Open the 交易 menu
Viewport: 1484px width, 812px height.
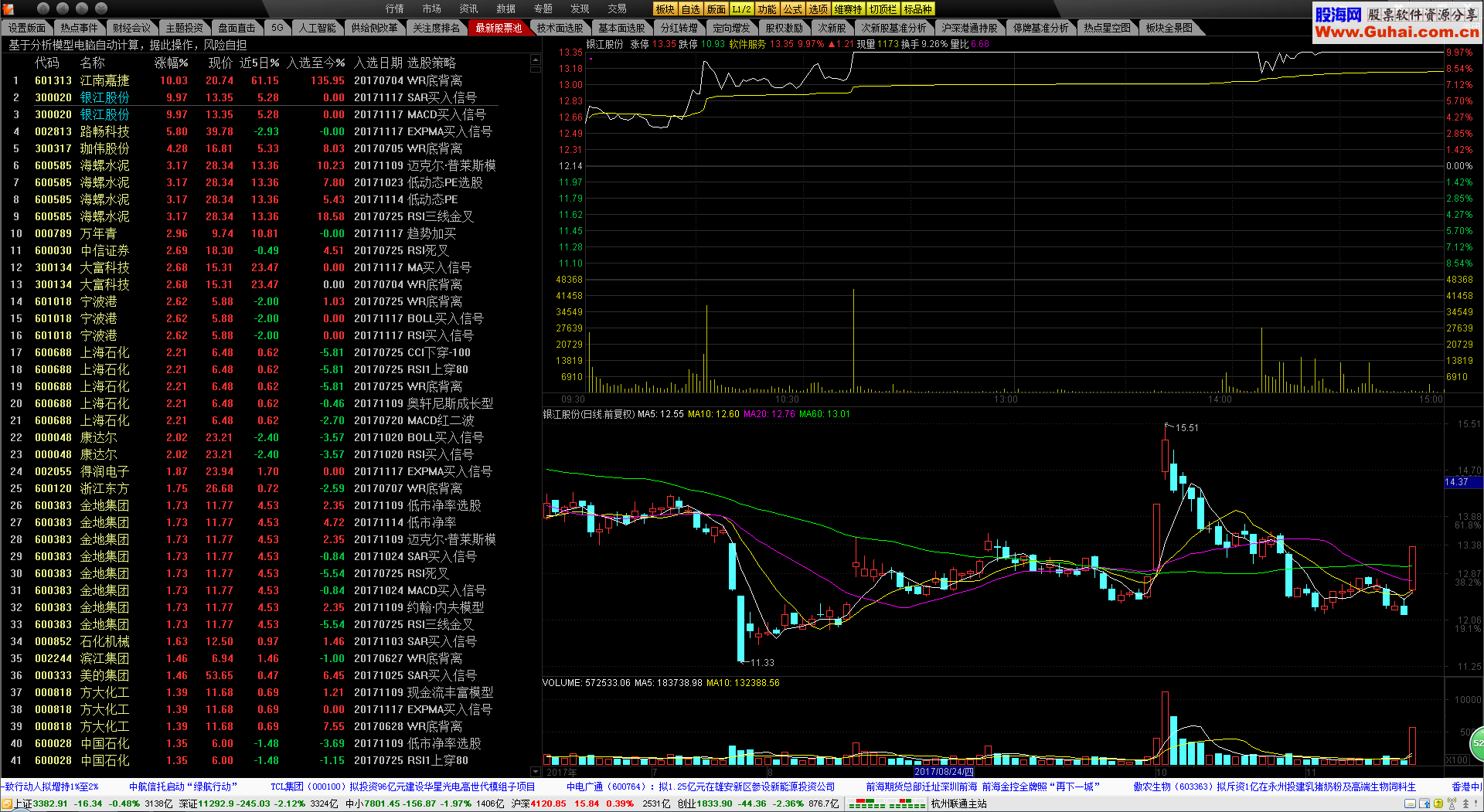[617, 8]
